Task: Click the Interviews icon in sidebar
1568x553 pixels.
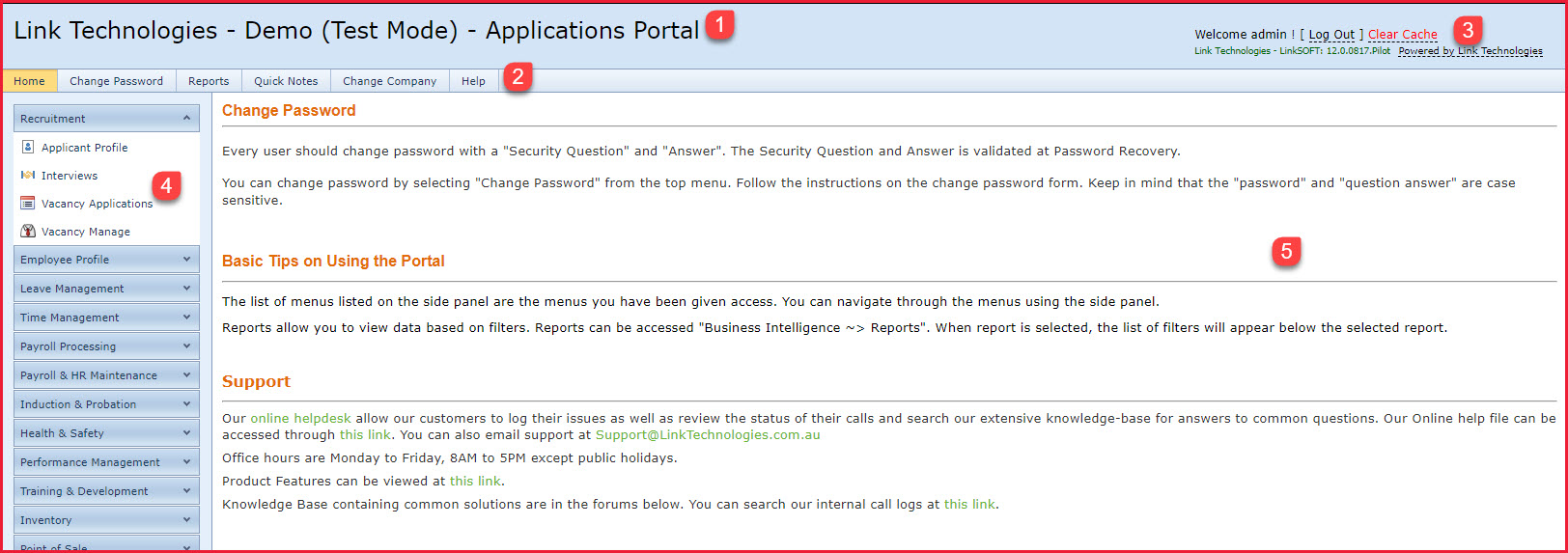Action: [x=28, y=176]
